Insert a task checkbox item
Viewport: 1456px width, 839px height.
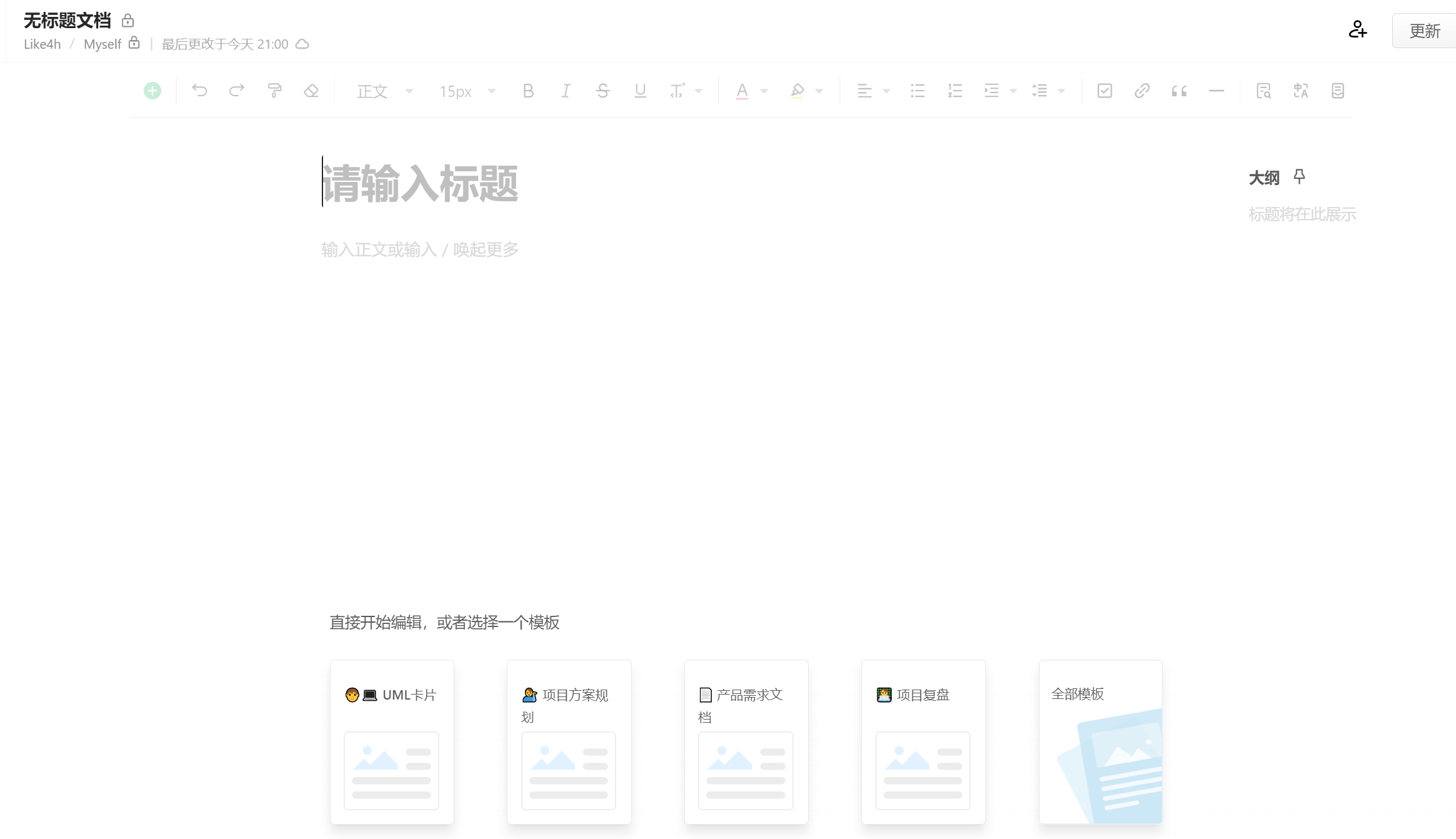(1104, 91)
